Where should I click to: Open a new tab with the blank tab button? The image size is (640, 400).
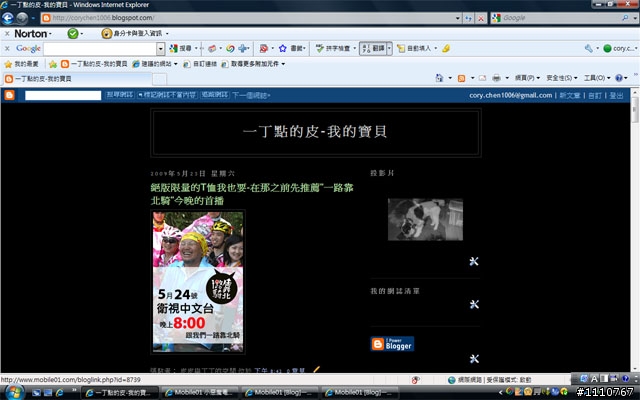(x=160, y=79)
